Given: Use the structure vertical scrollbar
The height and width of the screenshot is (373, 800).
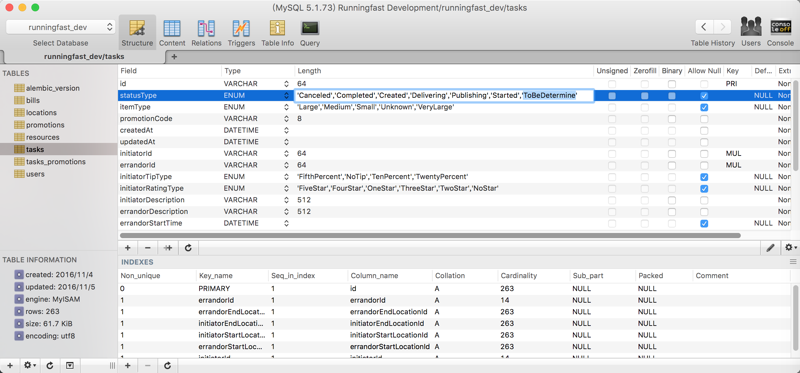Looking at the screenshot, I should tap(796, 126).
